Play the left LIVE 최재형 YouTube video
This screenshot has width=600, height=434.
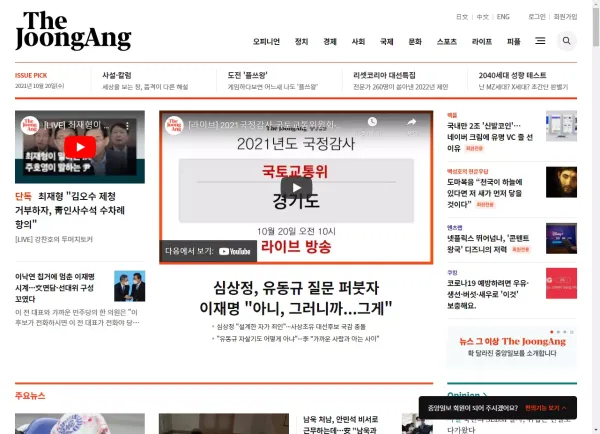80,147
